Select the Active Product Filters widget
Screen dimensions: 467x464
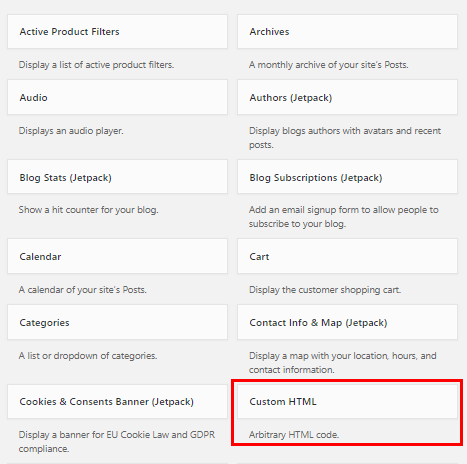(x=117, y=32)
